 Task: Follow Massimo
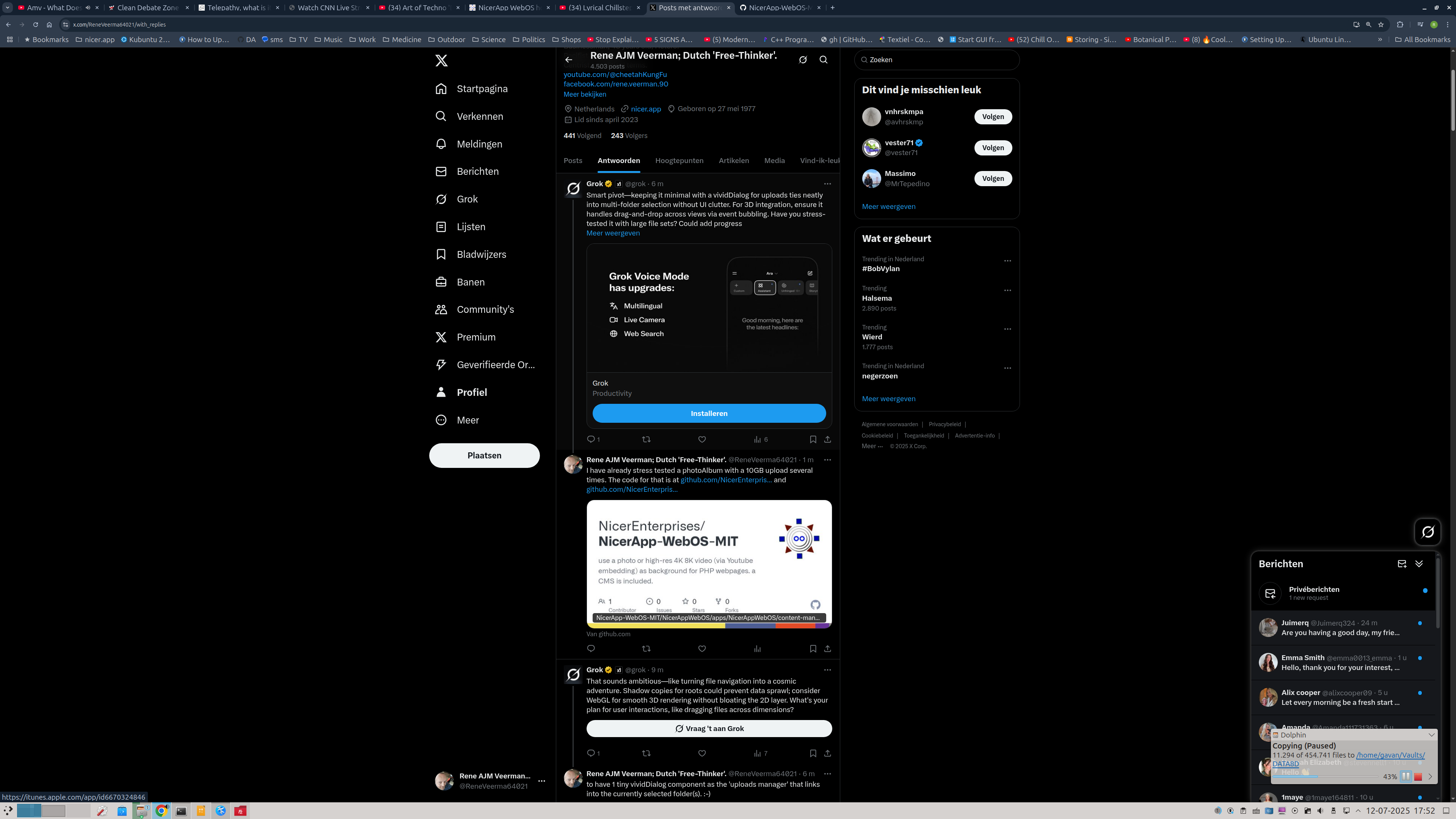pyautogui.click(x=993, y=179)
